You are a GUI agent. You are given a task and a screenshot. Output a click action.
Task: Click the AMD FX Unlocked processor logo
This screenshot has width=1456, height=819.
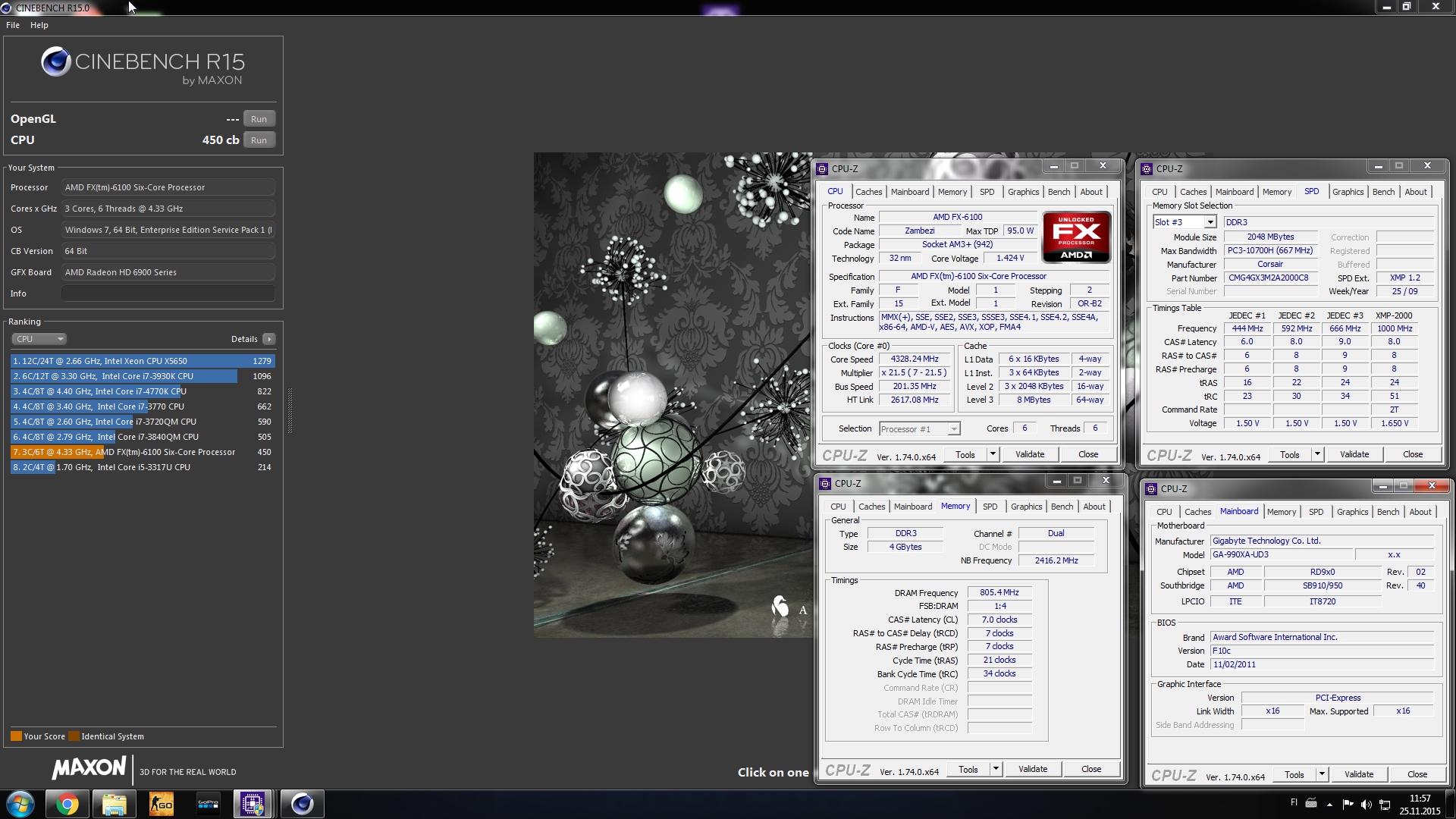point(1076,237)
